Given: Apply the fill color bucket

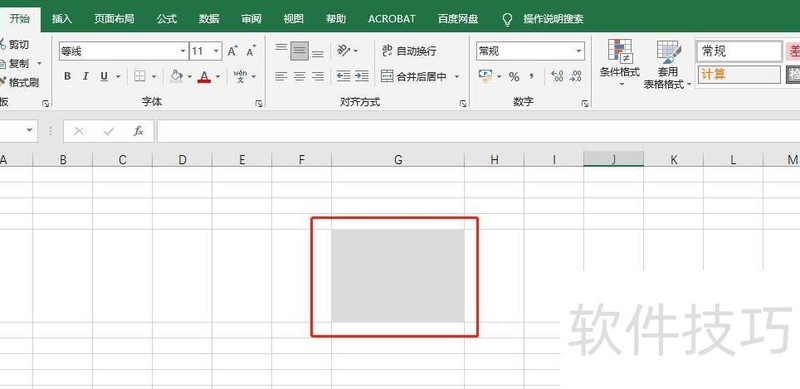Looking at the screenshot, I should click(176, 77).
